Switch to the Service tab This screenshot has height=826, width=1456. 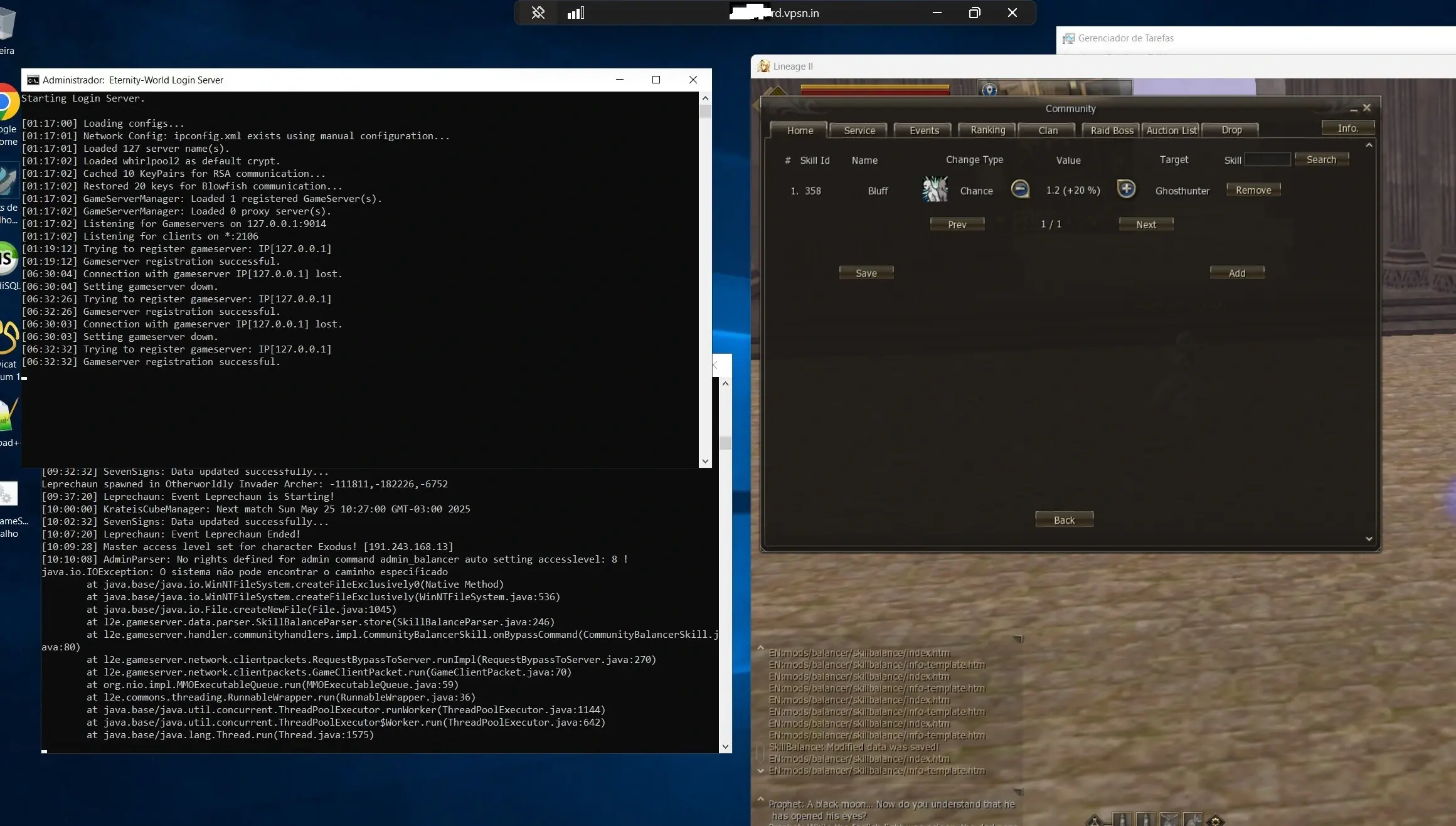pos(858,130)
